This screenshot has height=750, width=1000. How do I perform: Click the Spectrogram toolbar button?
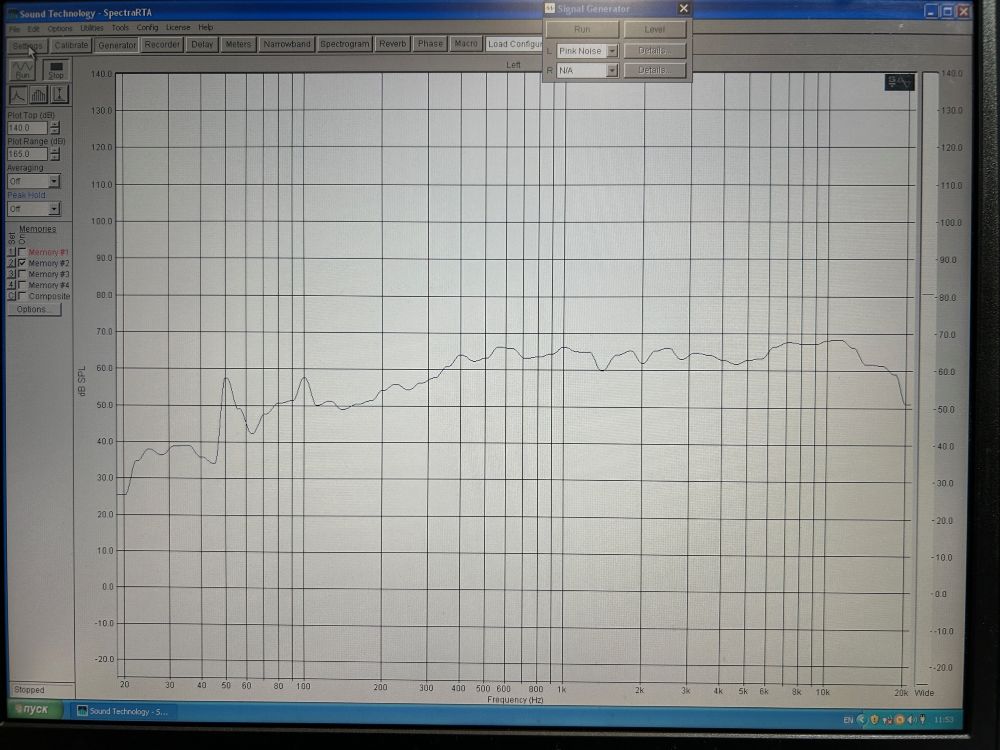[345, 44]
